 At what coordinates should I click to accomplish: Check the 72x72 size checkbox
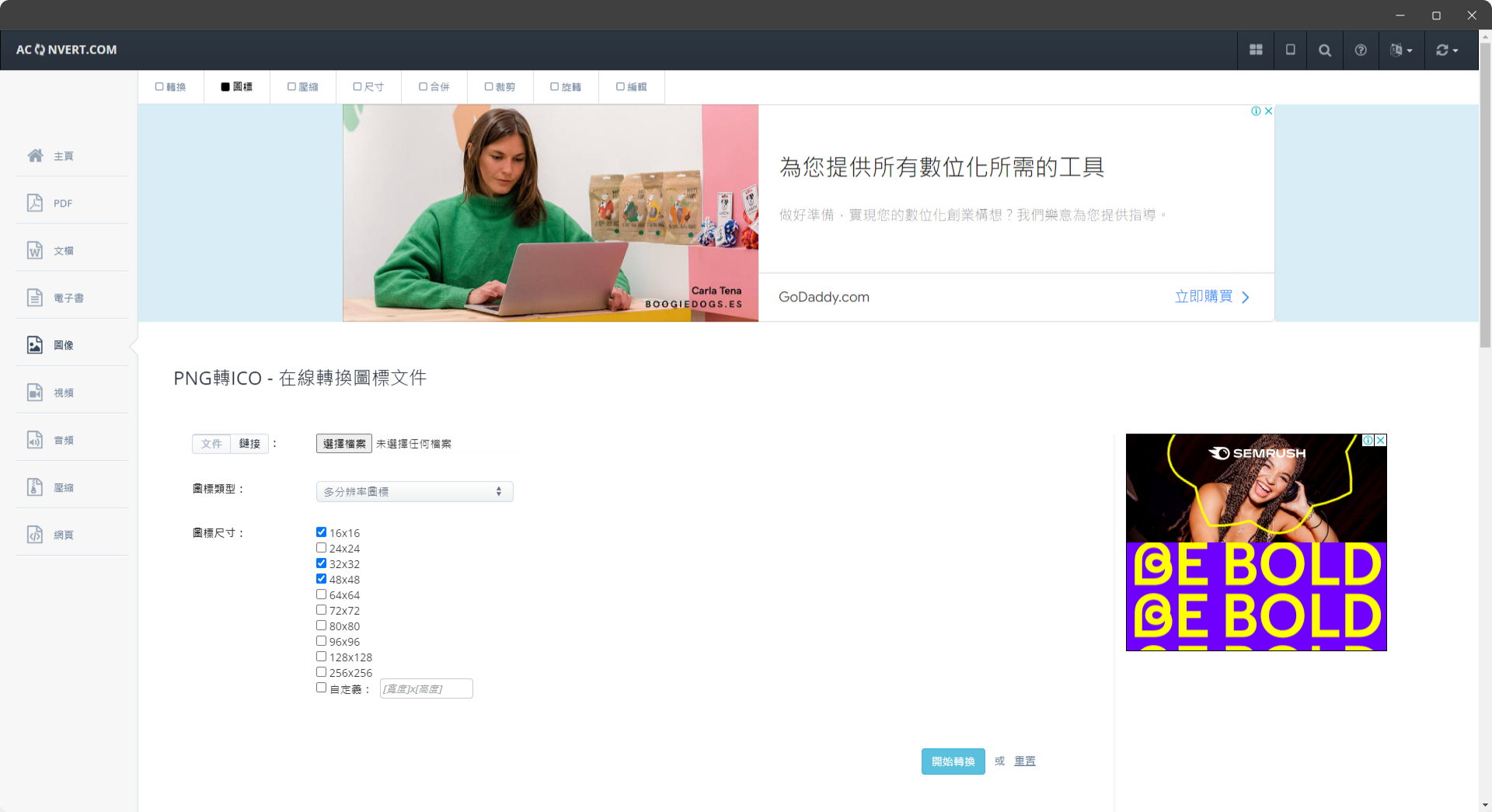(321, 610)
